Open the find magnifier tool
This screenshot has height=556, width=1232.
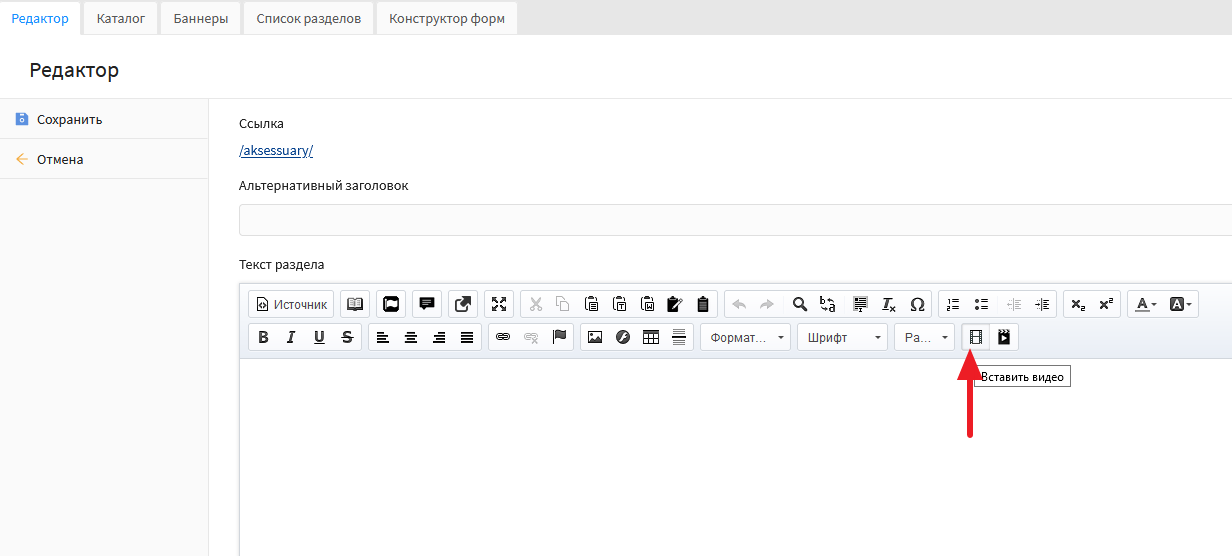(x=799, y=305)
